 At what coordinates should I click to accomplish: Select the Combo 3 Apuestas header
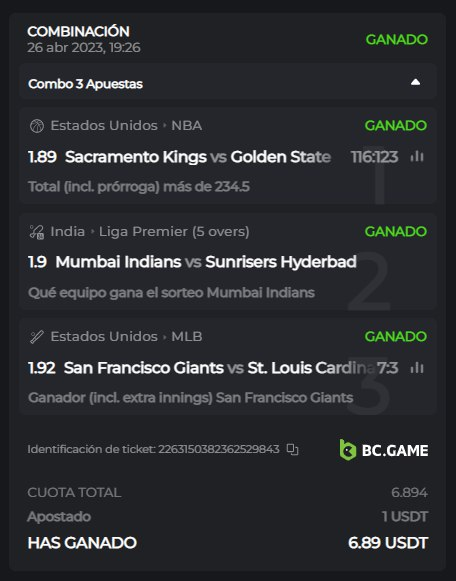pos(228,82)
